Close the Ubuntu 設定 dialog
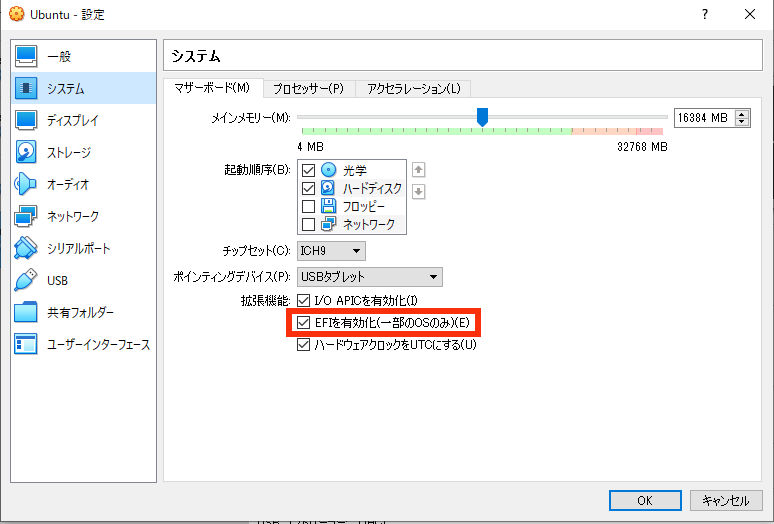Screen dimensions: 774x524 (750, 14)
